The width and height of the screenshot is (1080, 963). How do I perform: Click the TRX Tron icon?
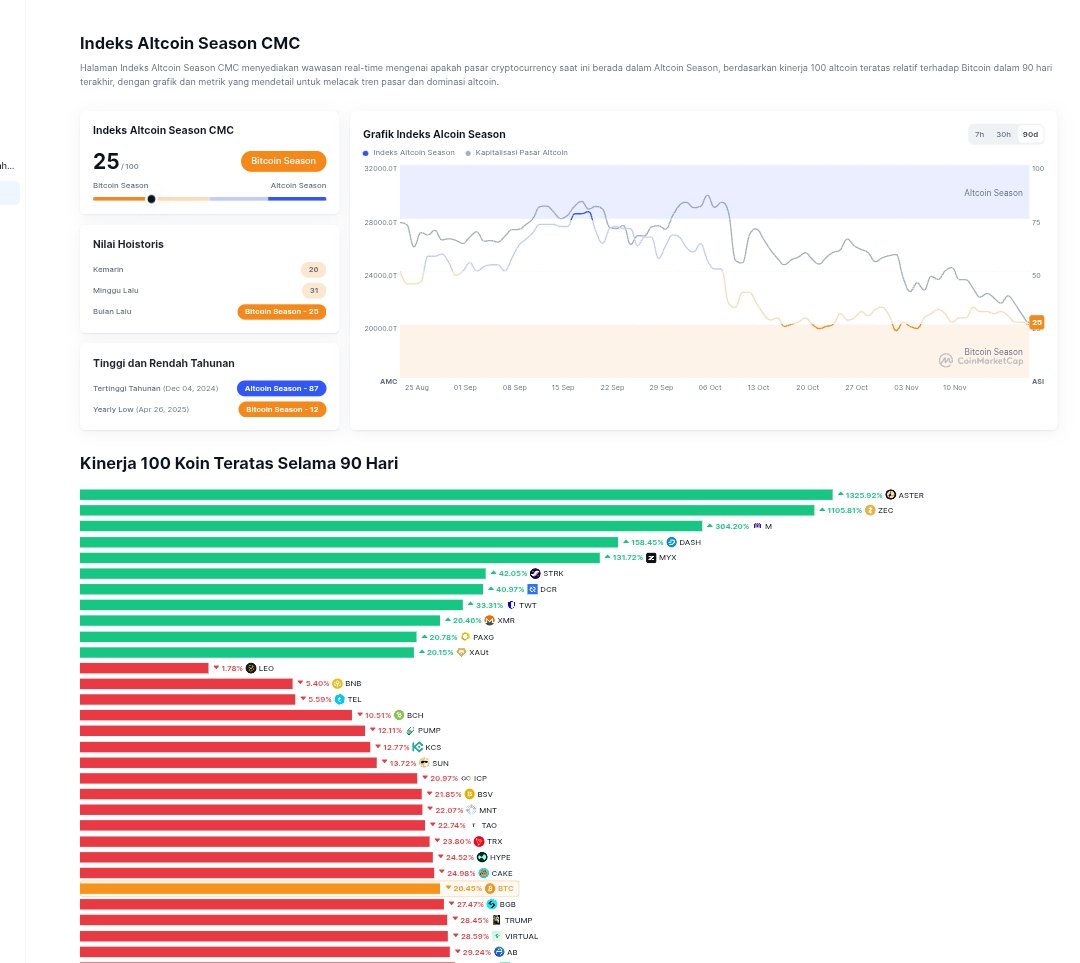click(x=479, y=842)
